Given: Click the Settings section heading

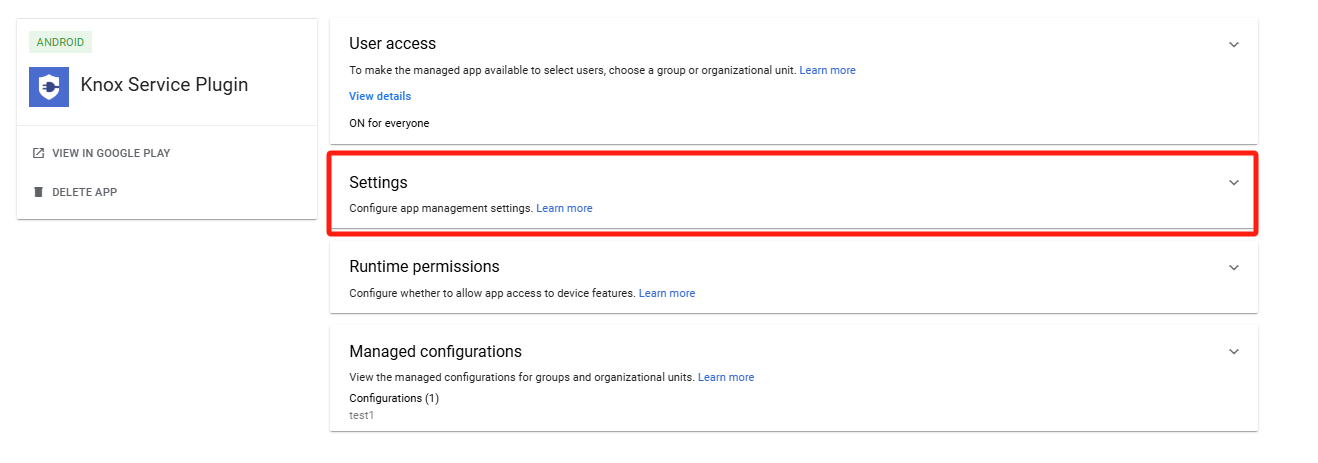Looking at the screenshot, I should pyautogui.click(x=378, y=183).
